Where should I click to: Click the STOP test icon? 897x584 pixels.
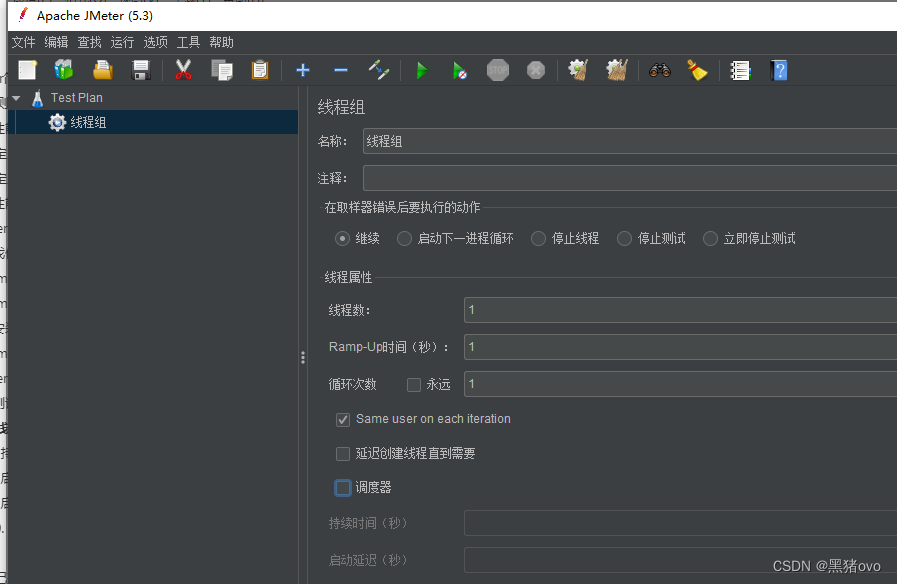(498, 70)
